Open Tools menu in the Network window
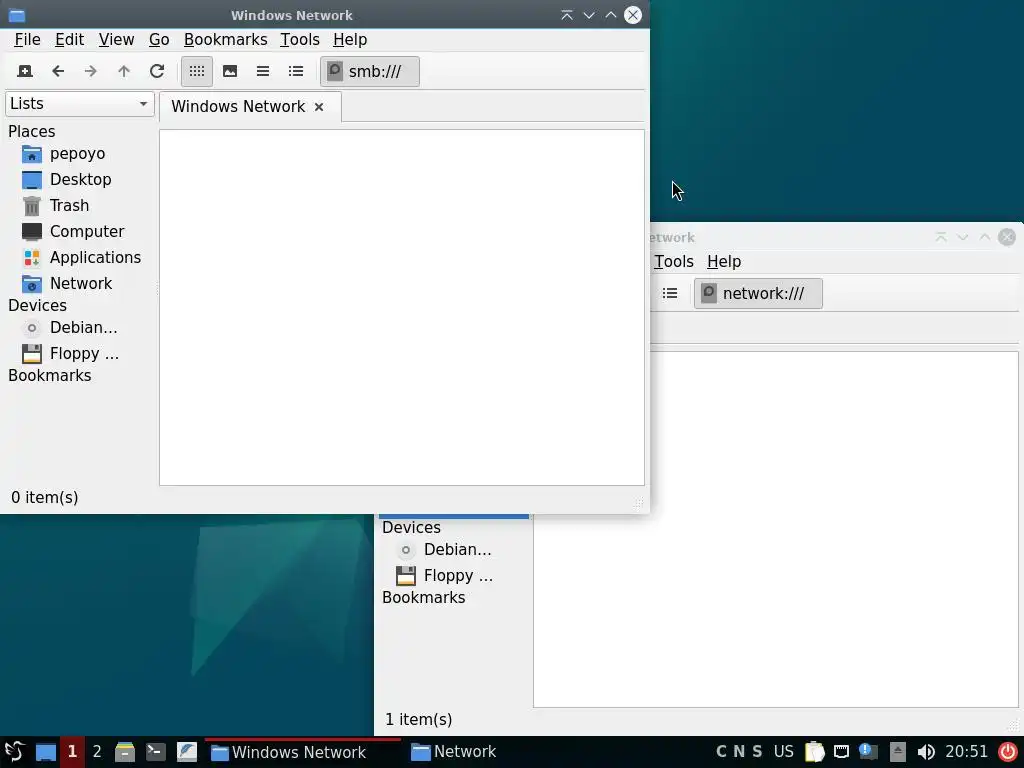Screen dimensions: 1024x768 tap(673, 262)
